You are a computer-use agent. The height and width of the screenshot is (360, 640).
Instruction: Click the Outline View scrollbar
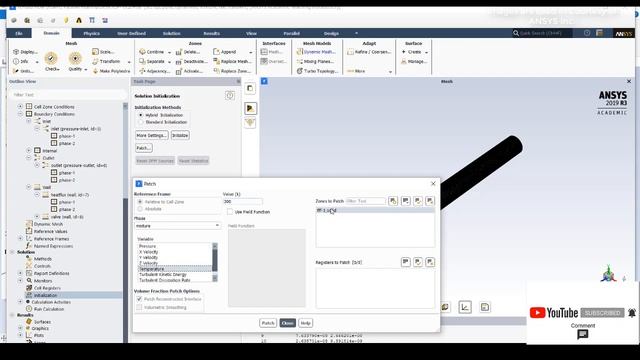(x=125, y=222)
